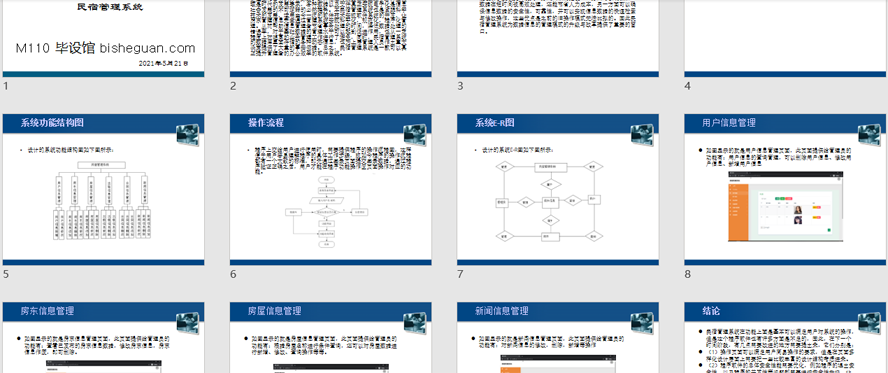Click the logo image on the 结论 slide
This screenshot has height=373, width=888.
click(869, 323)
